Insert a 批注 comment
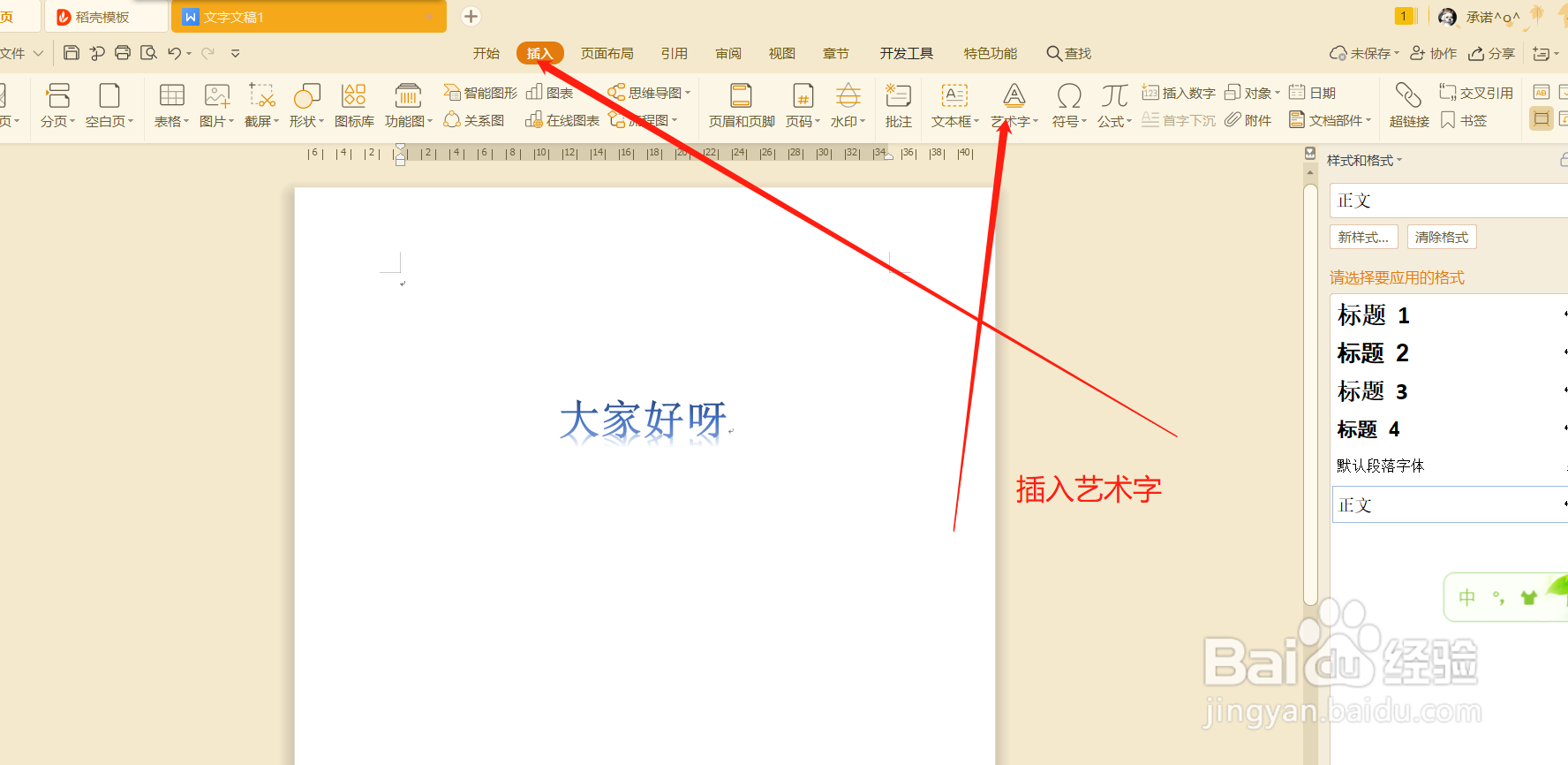Screen dimensions: 1568x765 click(x=898, y=105)
